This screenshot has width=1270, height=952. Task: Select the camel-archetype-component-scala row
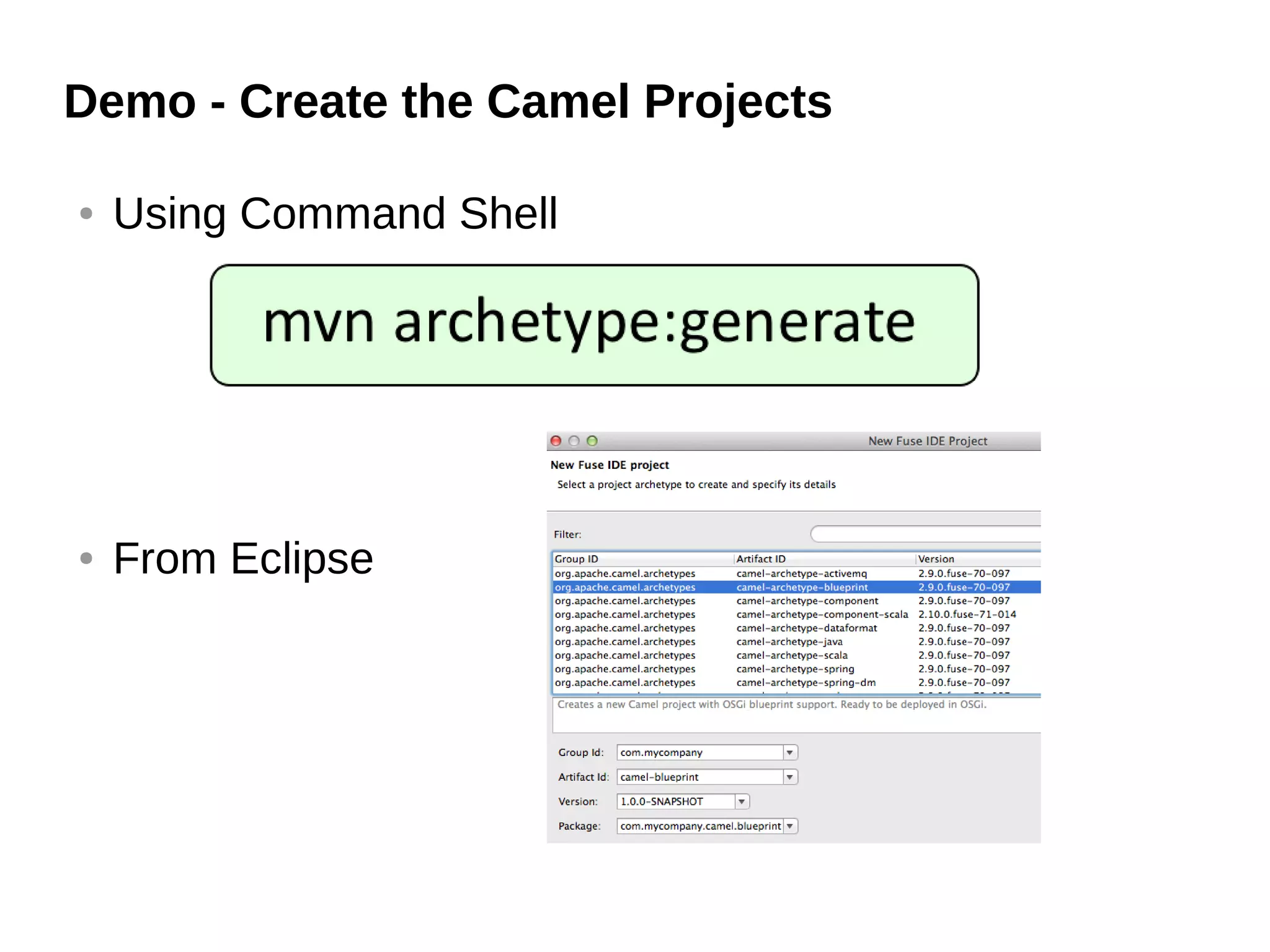pyautogui.click(x=822, y=615)
